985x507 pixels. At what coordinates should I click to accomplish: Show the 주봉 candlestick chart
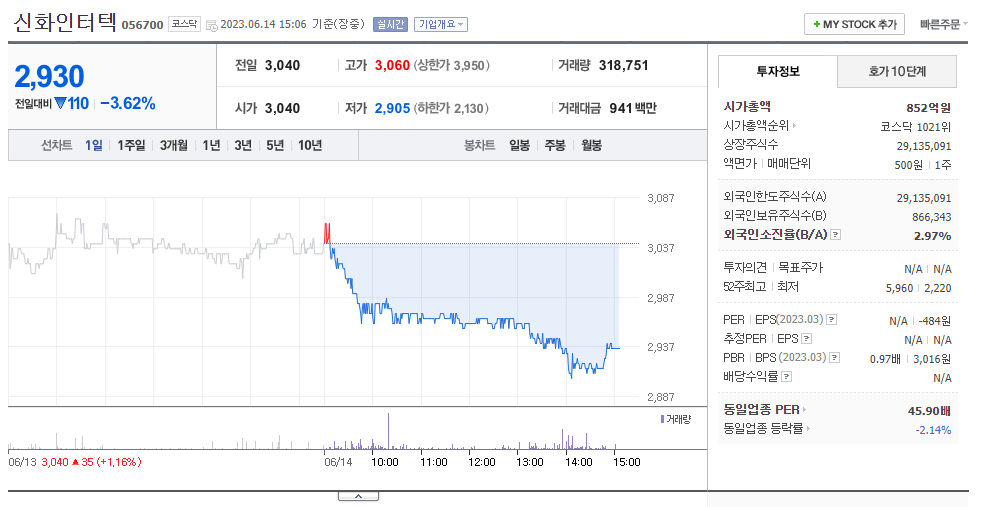[x=555, y=145]
